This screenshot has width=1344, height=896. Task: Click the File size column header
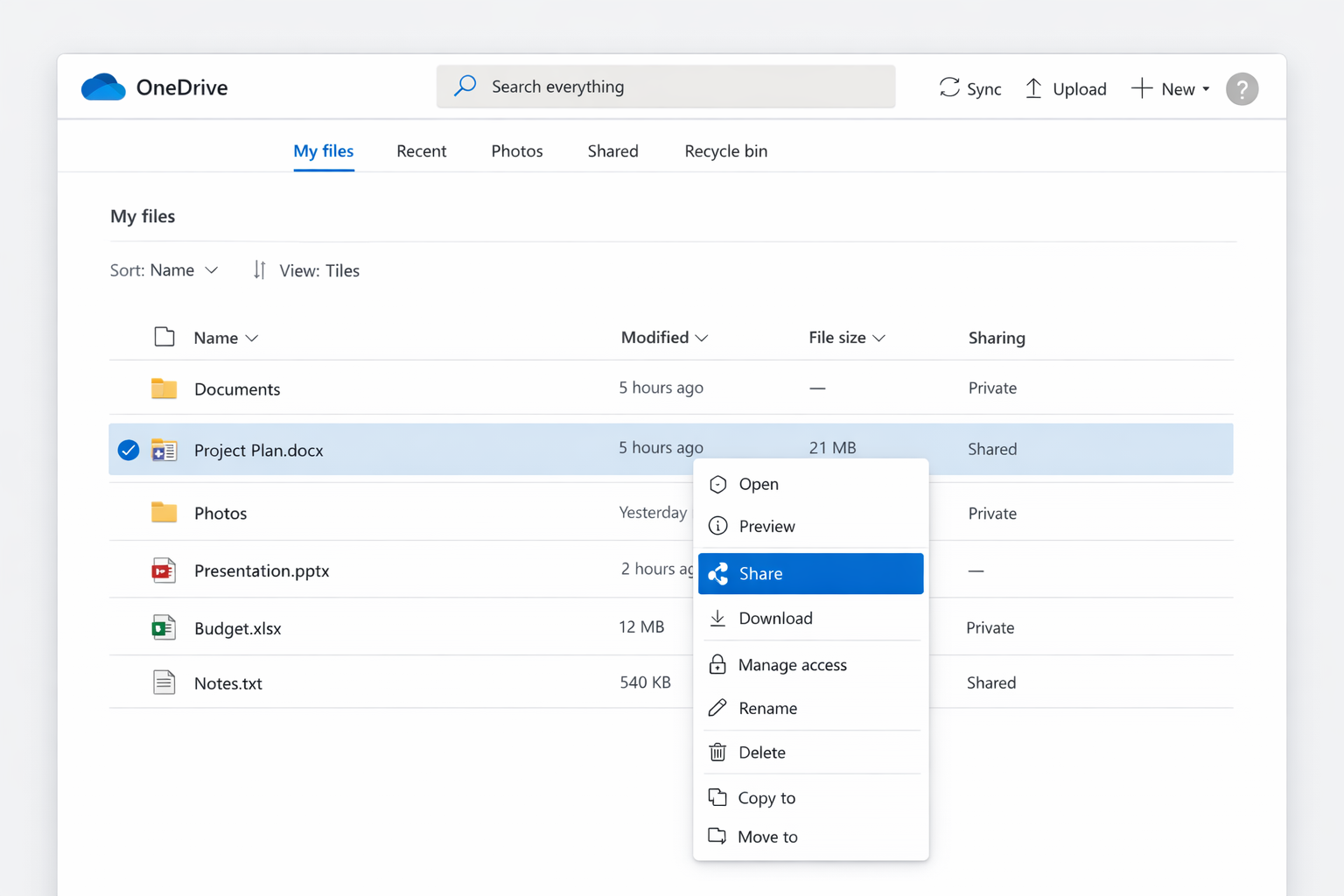[837, 338]
